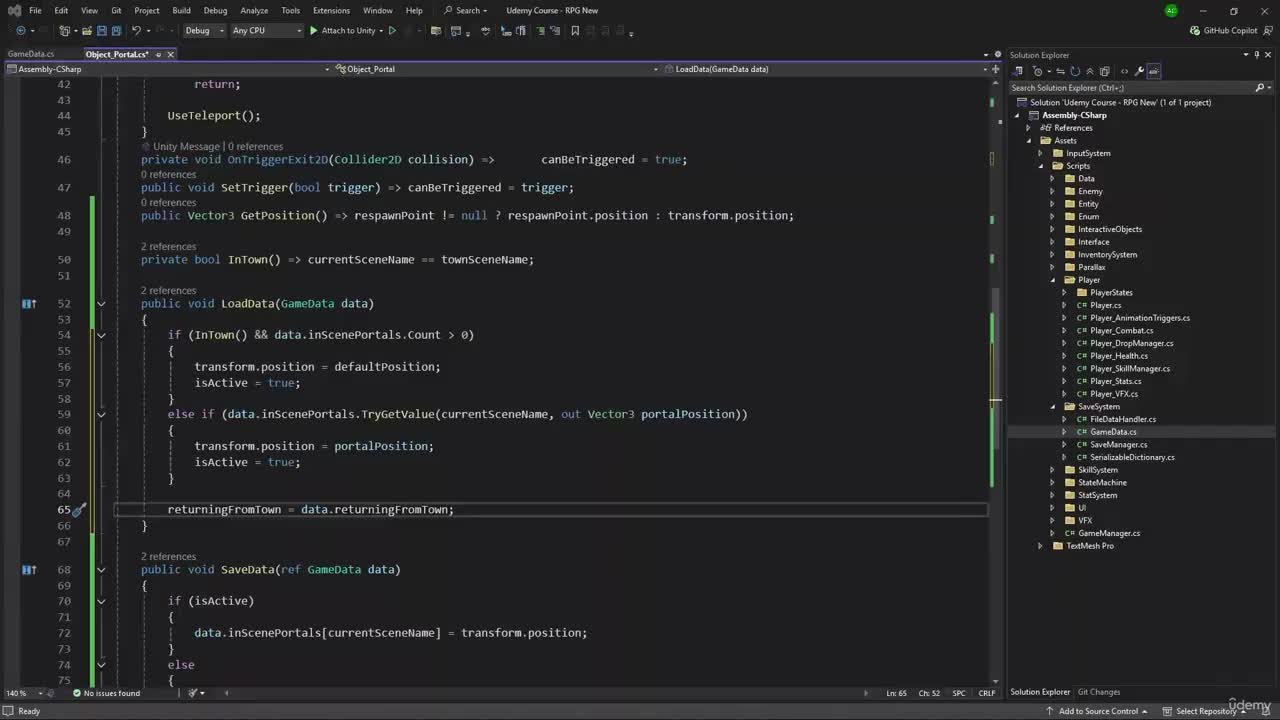Click the Properties wrench icon
This screenshot has height=720, width=1280.
[x=1139, y=71]
